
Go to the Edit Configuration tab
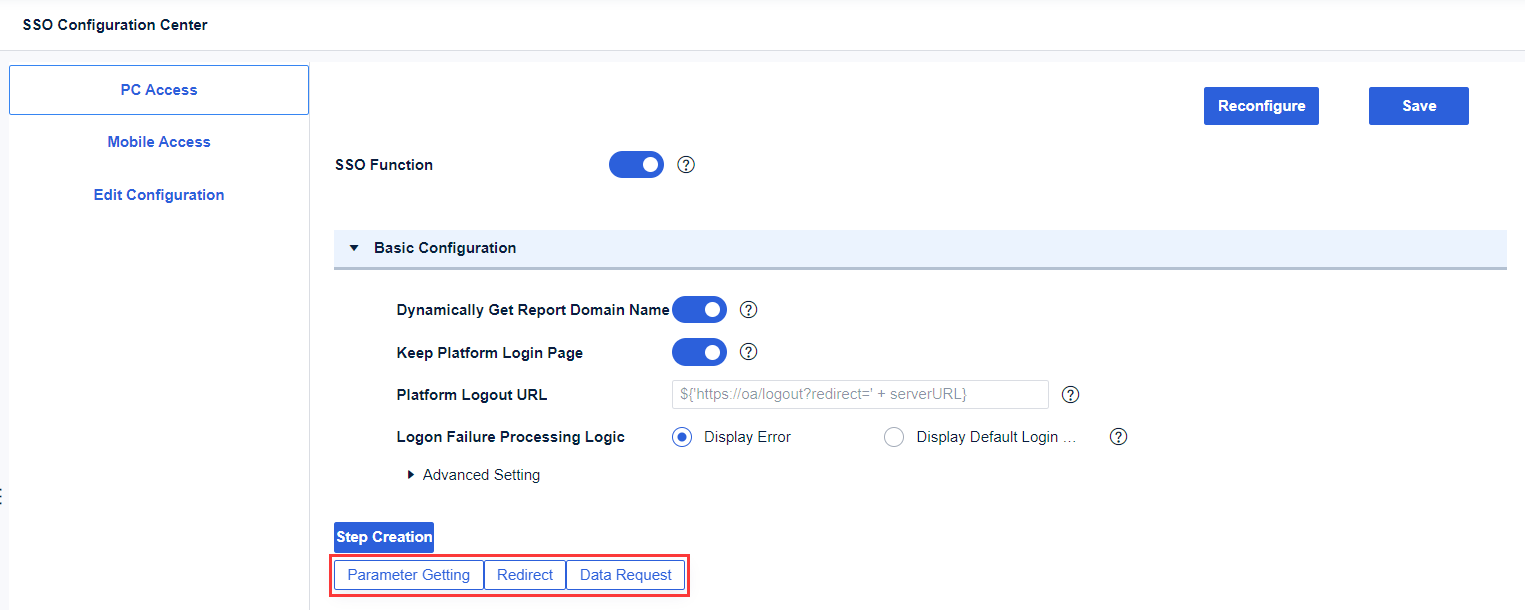(x=159, y=195)
